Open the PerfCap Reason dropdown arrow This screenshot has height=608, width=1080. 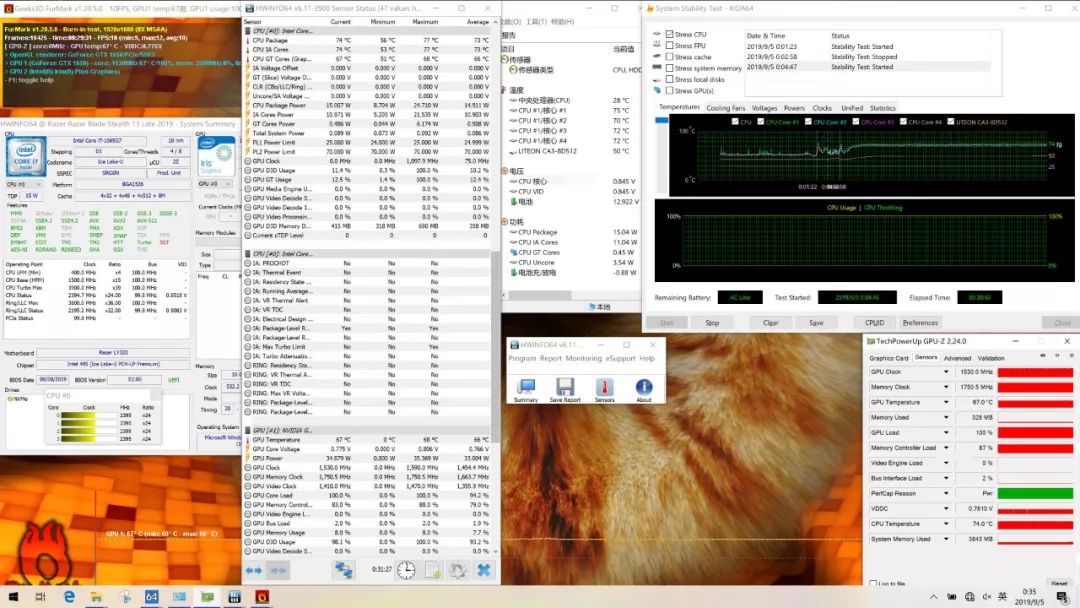(946, 493)
